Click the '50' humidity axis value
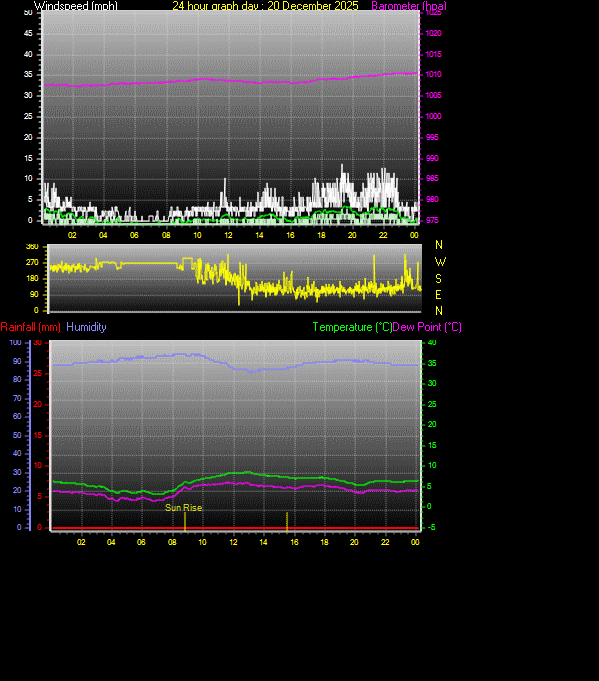Viewport: 599px width, 681px height. click(x=17, y=435)
